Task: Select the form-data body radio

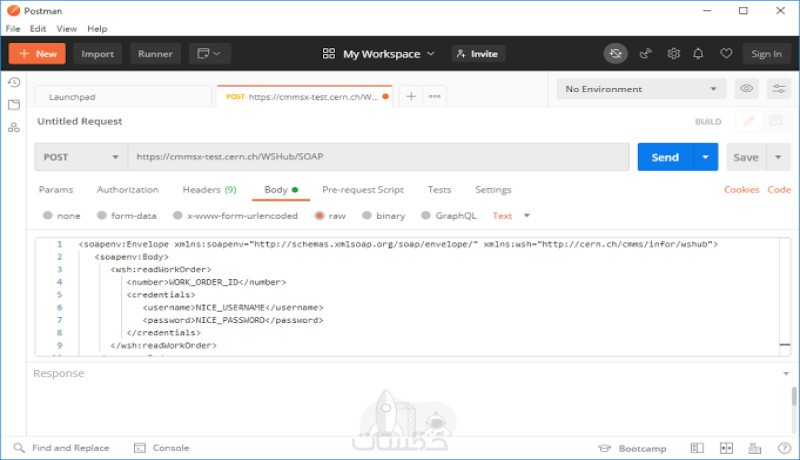Action: (x=102, y=215)
